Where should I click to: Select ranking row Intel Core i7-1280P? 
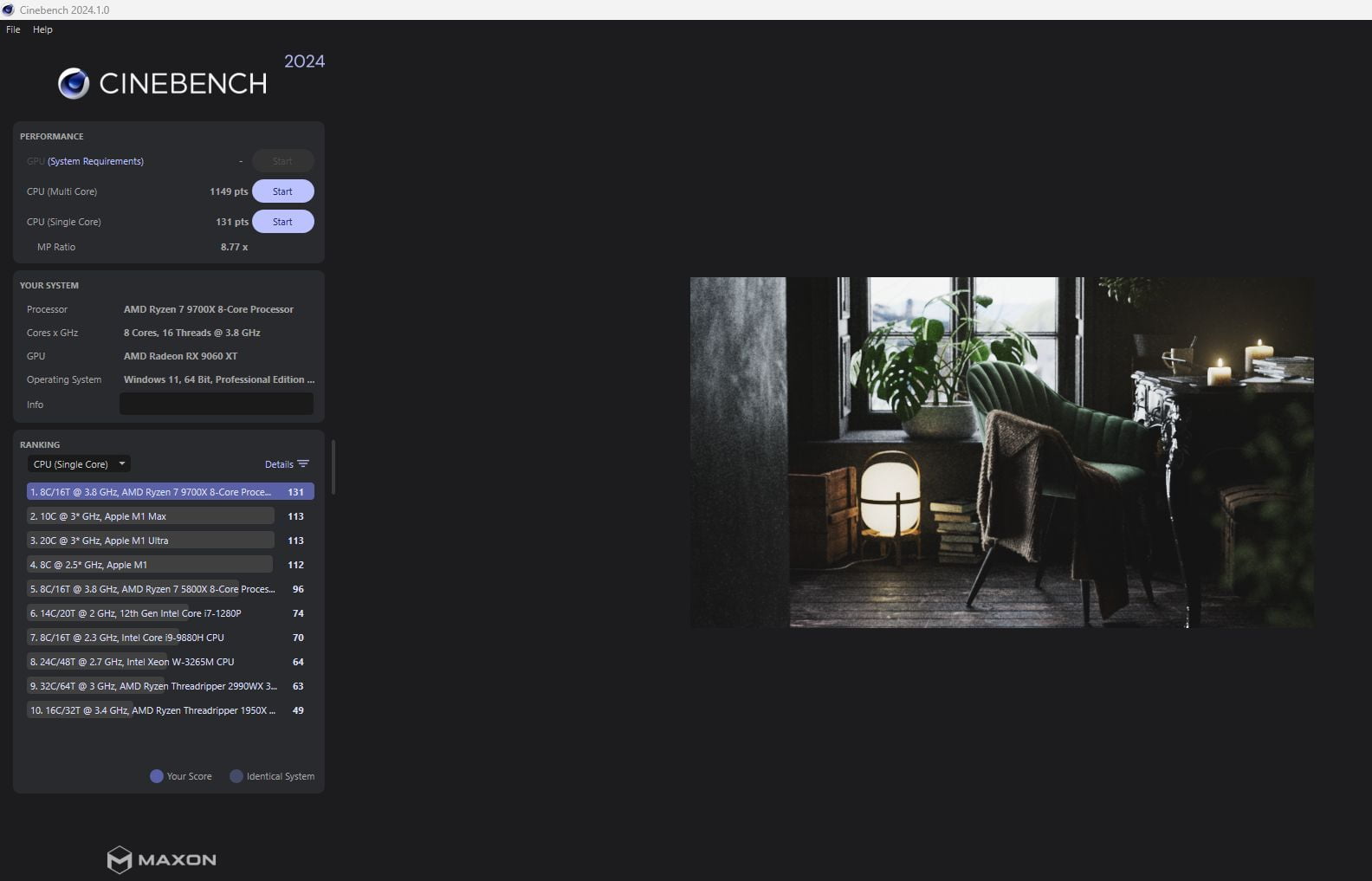tap(170, 613)
